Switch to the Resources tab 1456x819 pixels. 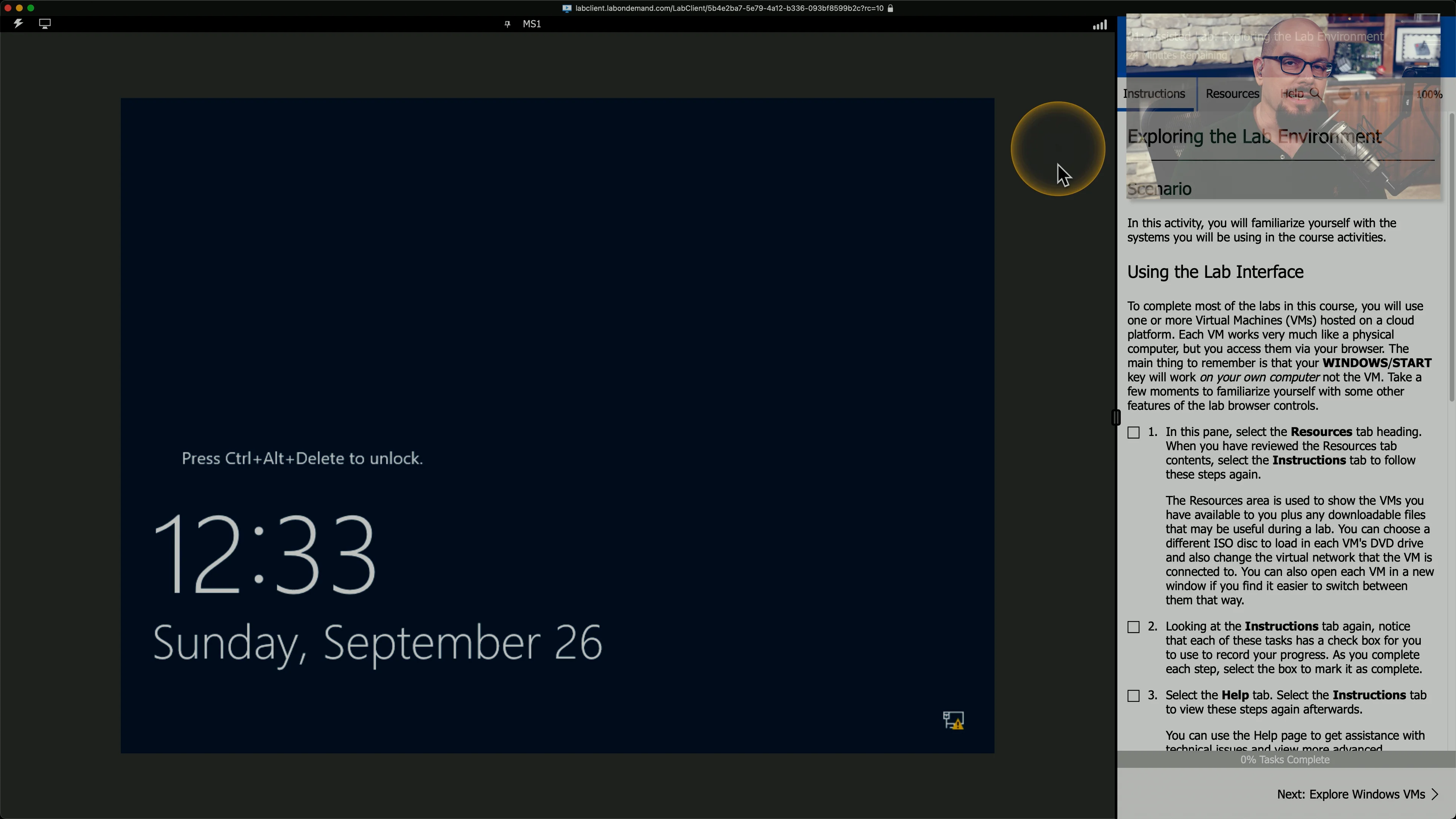pos(1232,94)
